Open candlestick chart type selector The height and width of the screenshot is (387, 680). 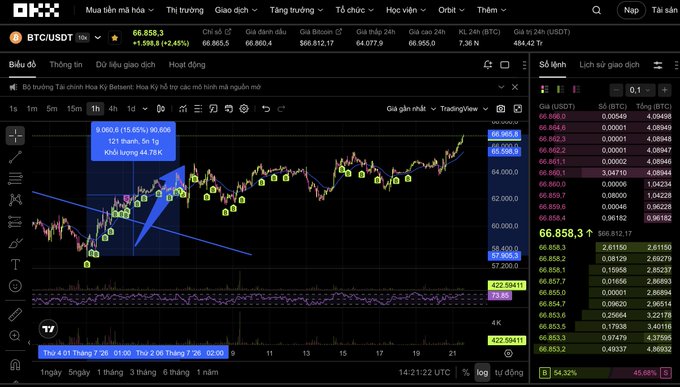[160, 109]
